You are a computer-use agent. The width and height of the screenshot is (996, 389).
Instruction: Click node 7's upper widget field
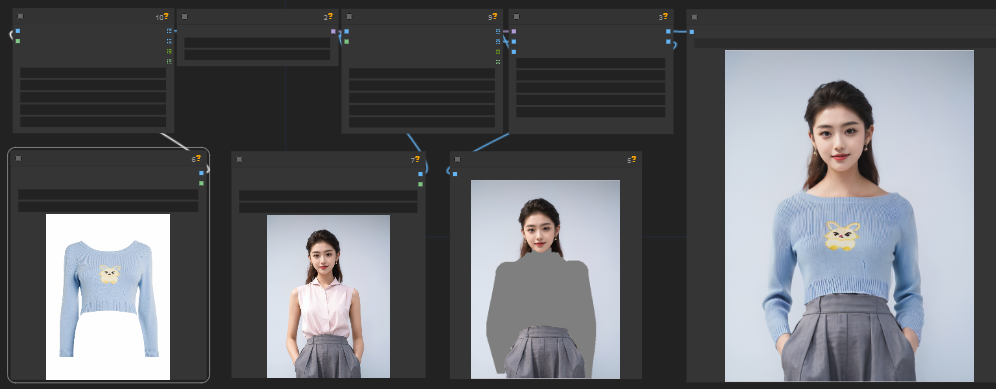coord(328,196)
